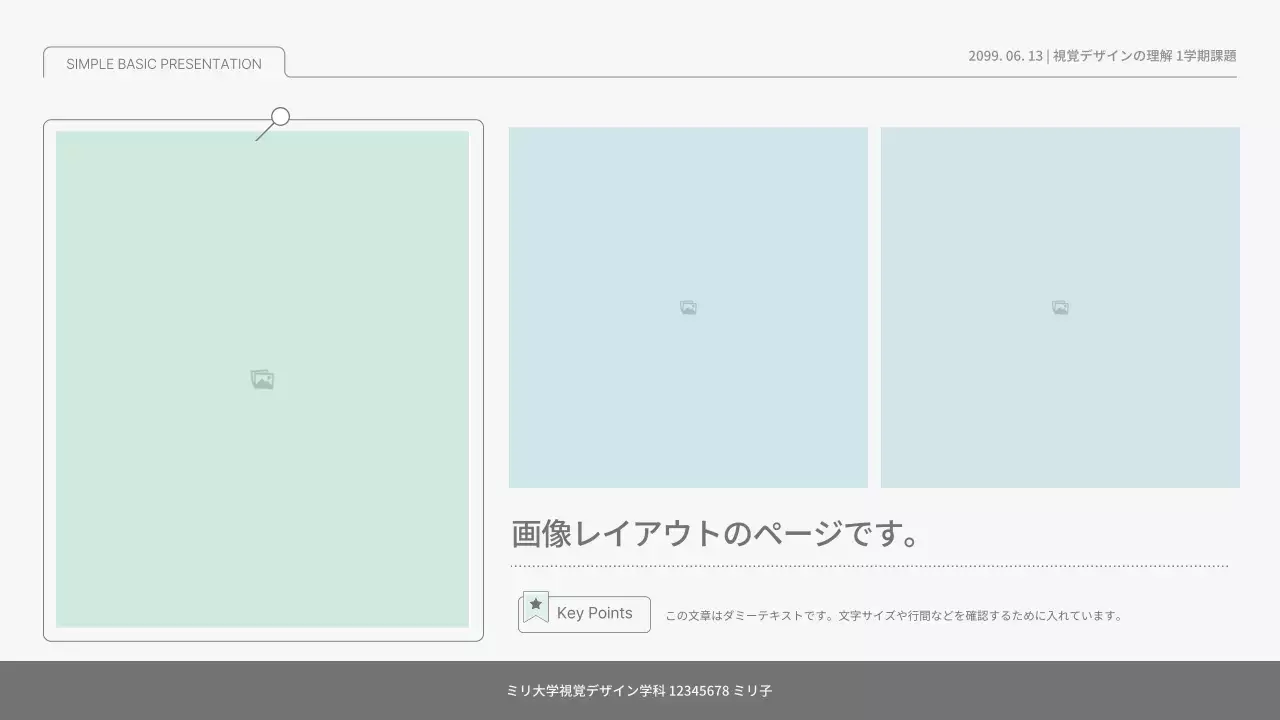
Task: Click the gray footer bar with ミリ大学 text
Action: (x=640, y=690)
